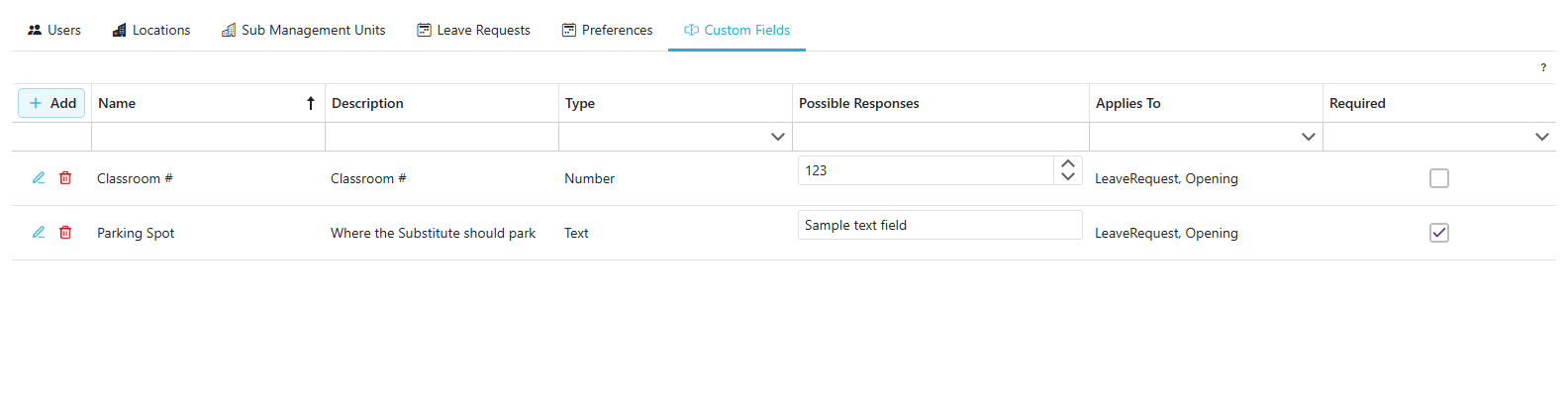1568x414 pixels.
Task: Uncheck Required checkbox for Parking Spot
Action: (1438, 233)
